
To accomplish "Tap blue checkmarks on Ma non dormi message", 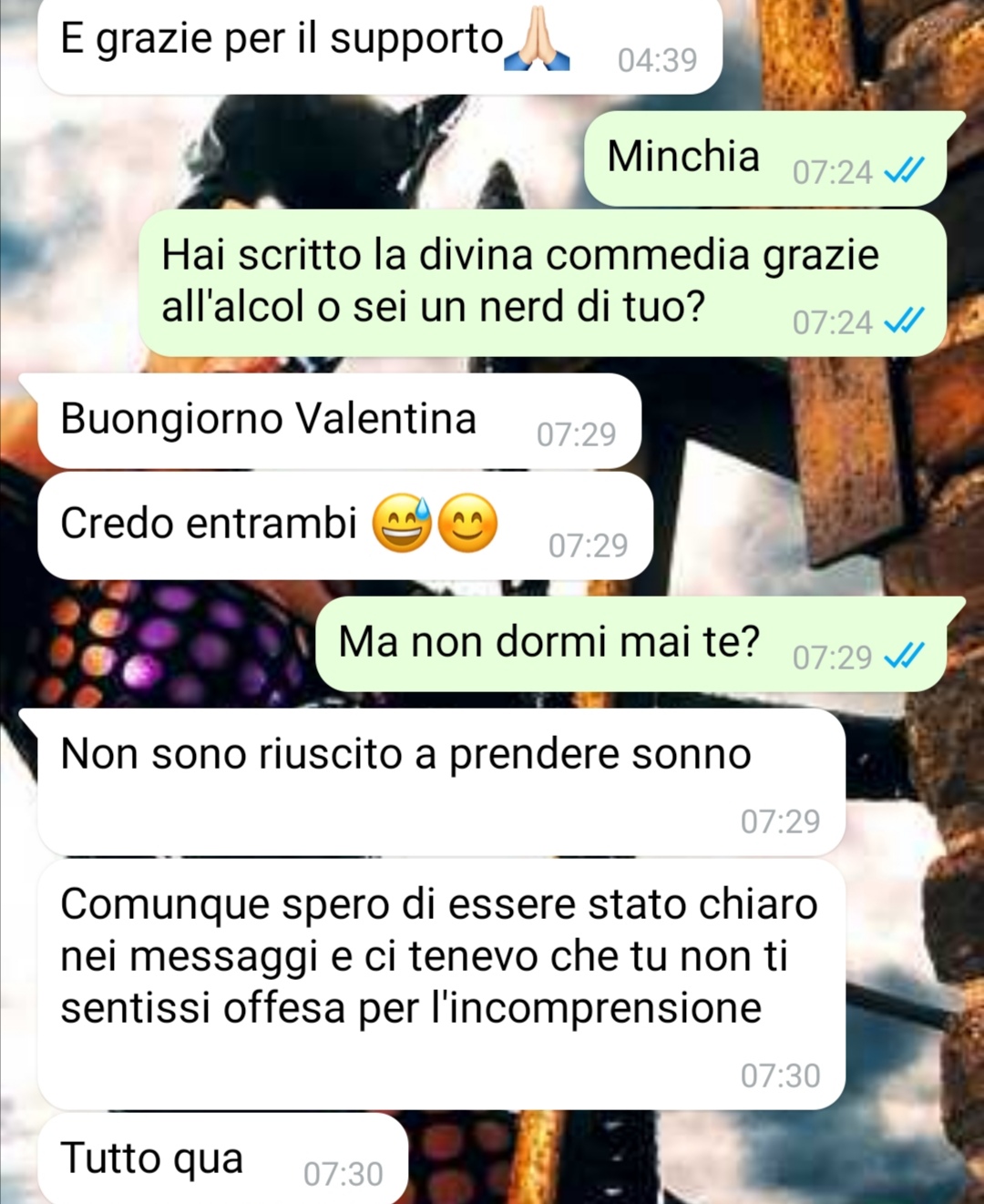I will pos(905,656).
